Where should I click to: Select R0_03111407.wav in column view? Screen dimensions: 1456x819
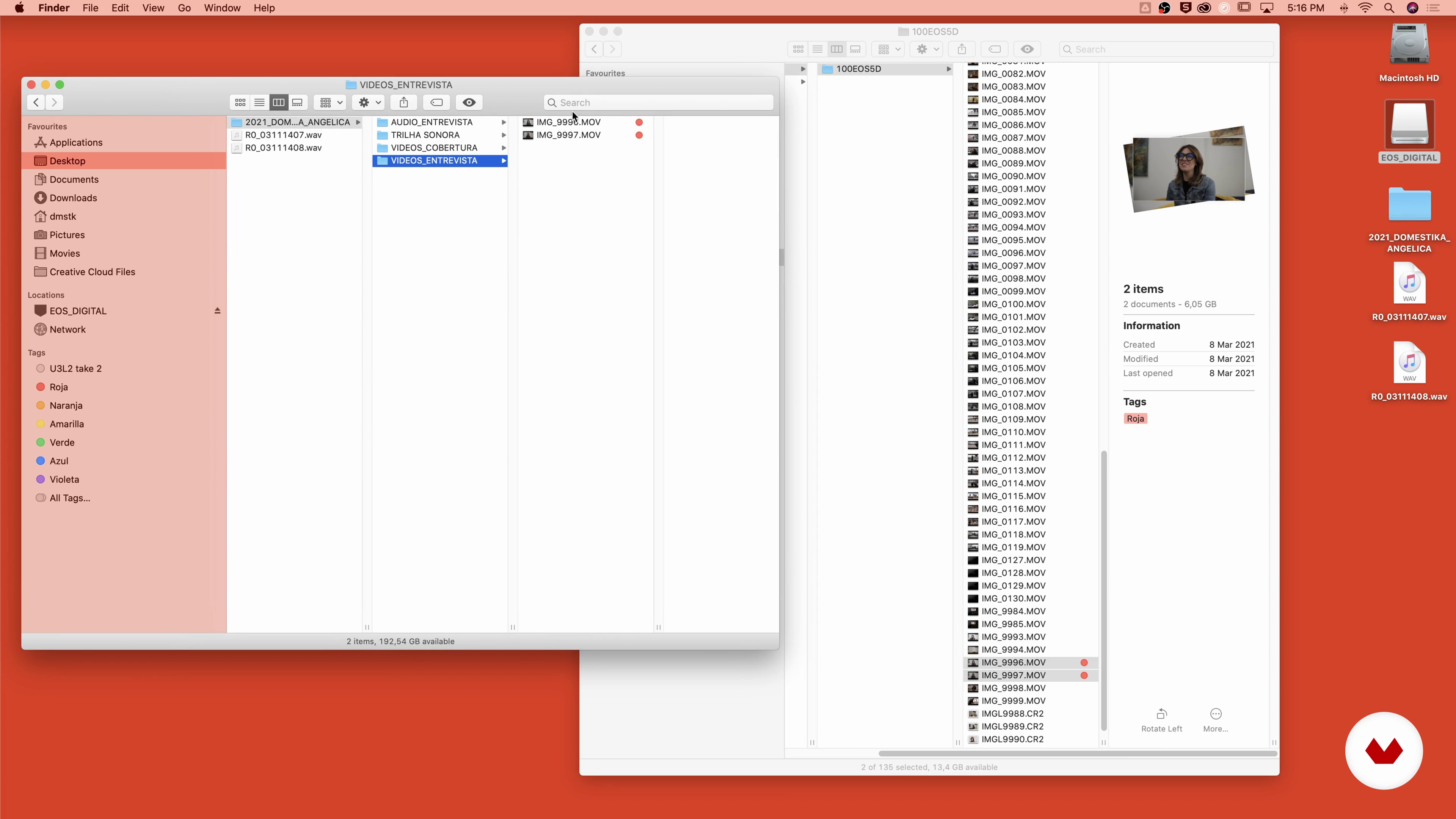click(x=295, y=135)
